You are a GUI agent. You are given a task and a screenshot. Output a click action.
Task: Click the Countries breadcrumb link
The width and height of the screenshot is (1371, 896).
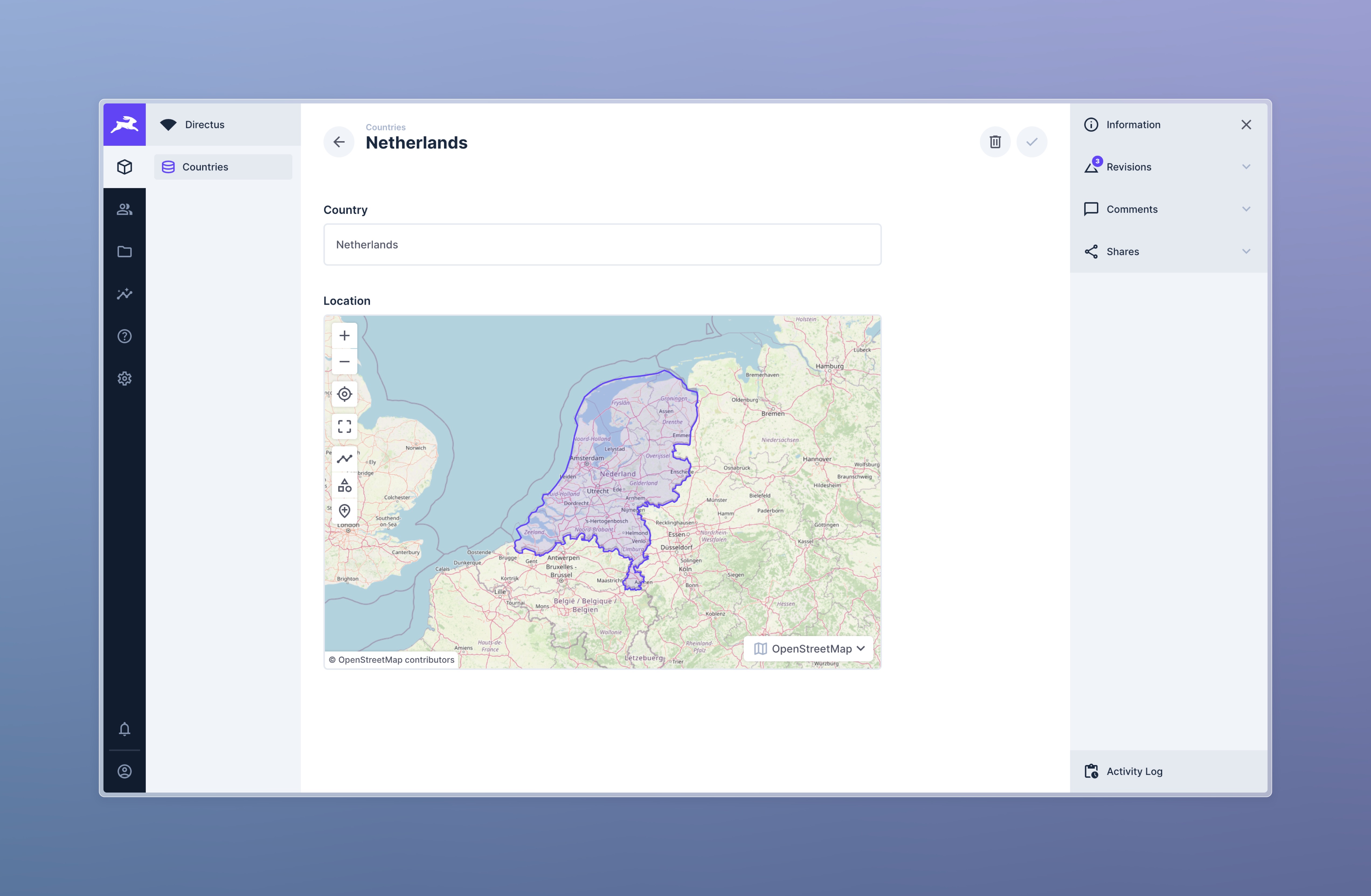pyautogui.click(x=385, y=127)
